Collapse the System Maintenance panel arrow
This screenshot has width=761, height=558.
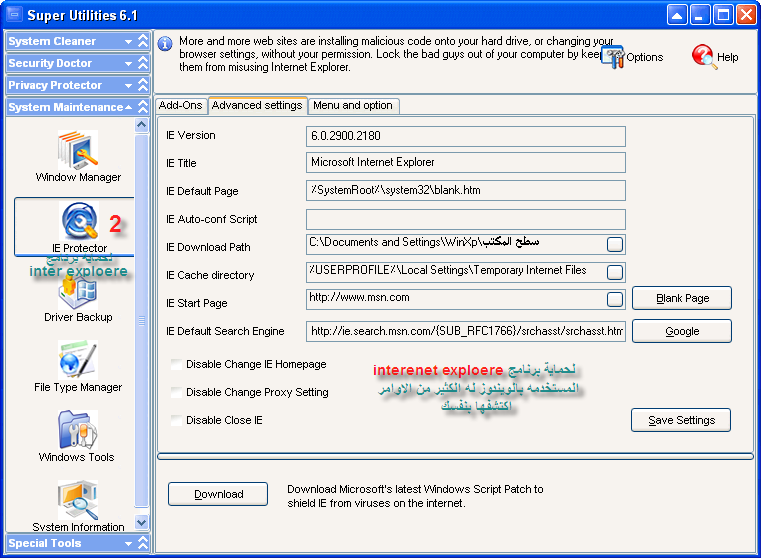click(x=128, y=107)
